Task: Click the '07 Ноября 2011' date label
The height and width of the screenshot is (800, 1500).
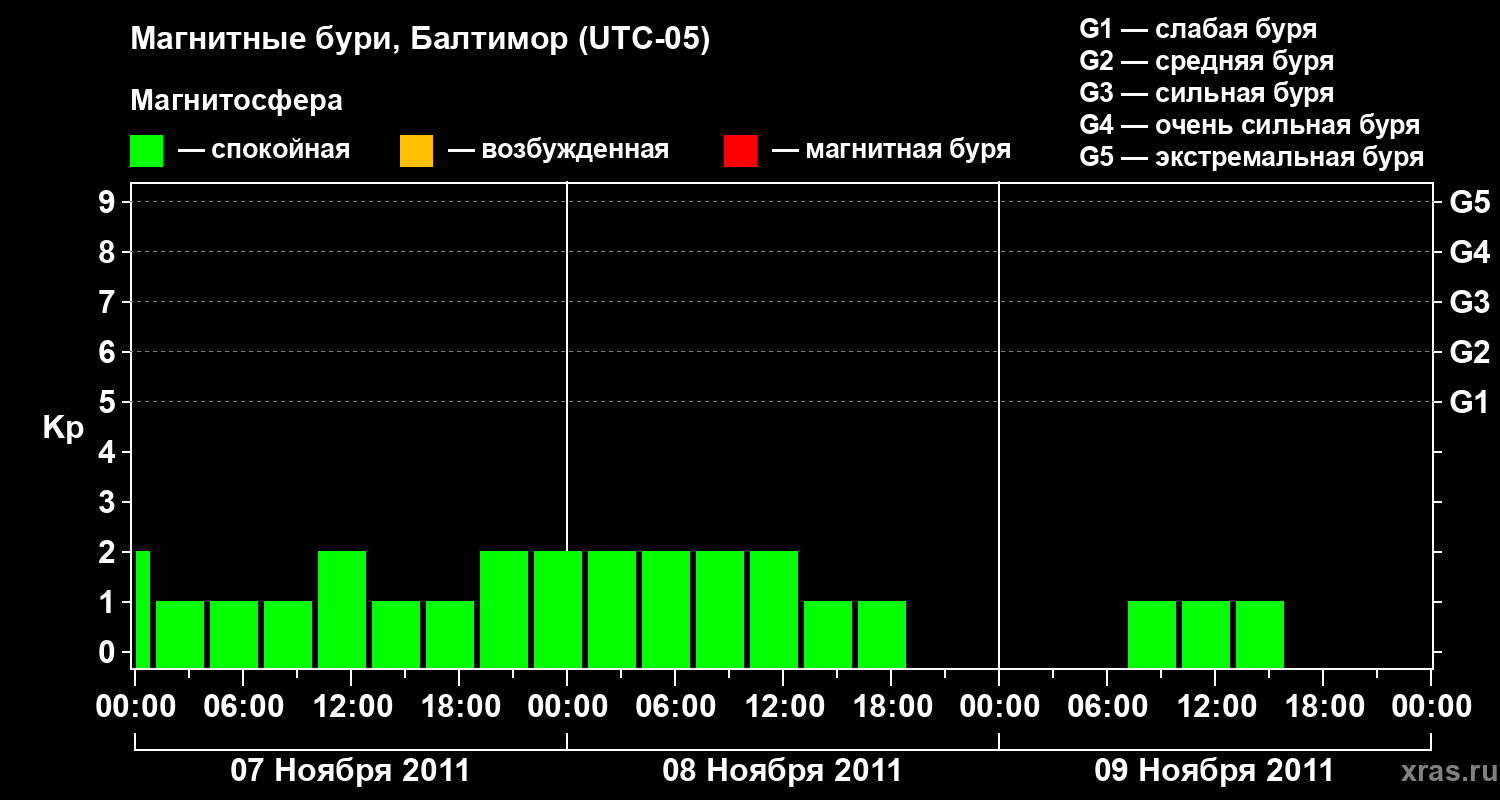Action: (x=350, y=771)
